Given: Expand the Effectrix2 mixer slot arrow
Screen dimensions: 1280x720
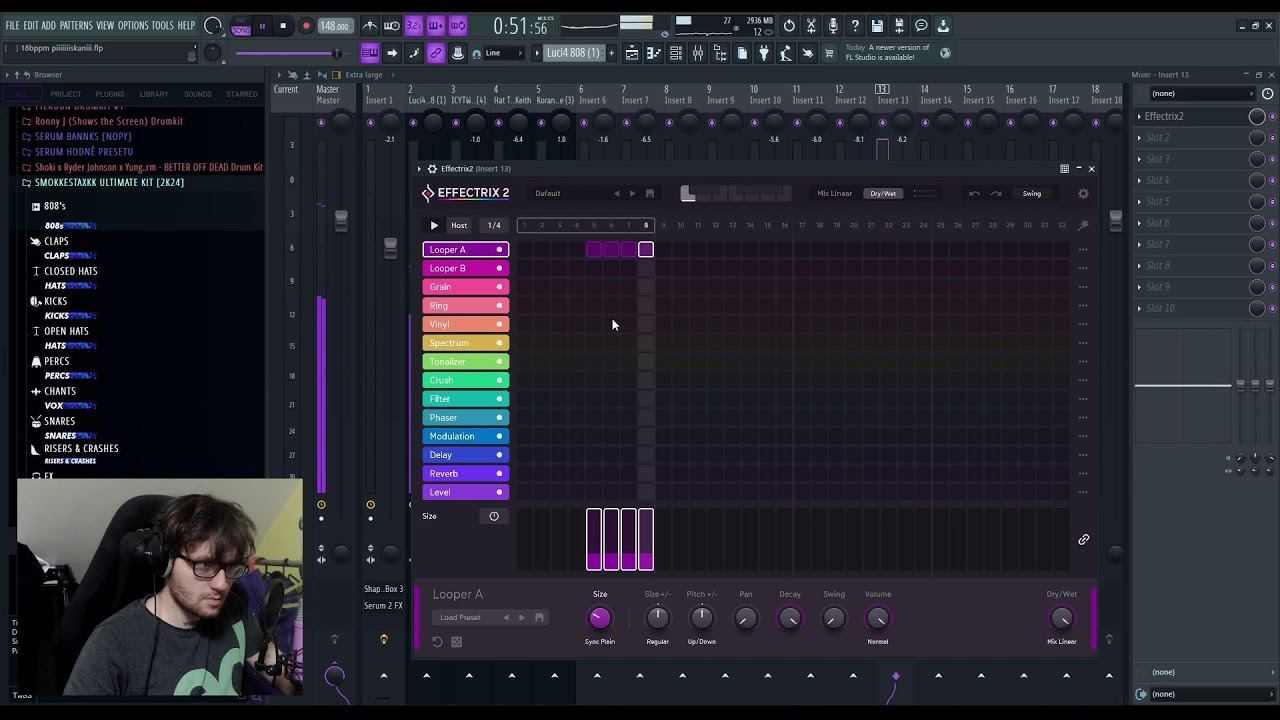Looking at the screenshot, I should coord(1139,117).
